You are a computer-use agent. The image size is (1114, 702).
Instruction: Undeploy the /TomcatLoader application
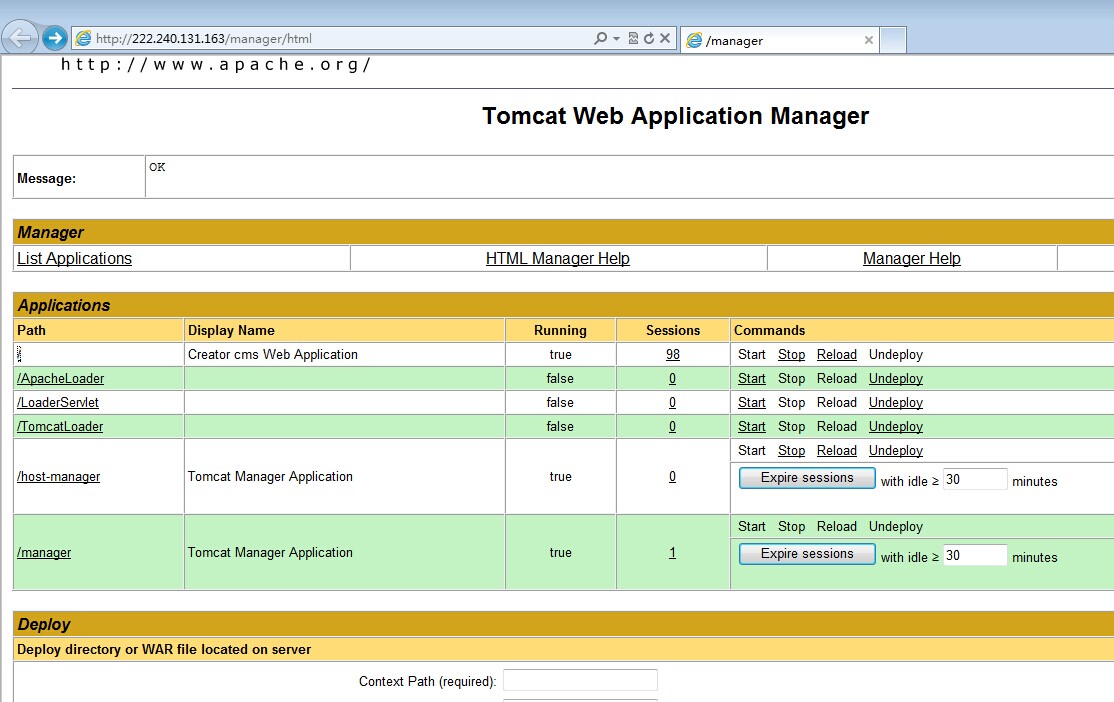click(x=896, y=426)
